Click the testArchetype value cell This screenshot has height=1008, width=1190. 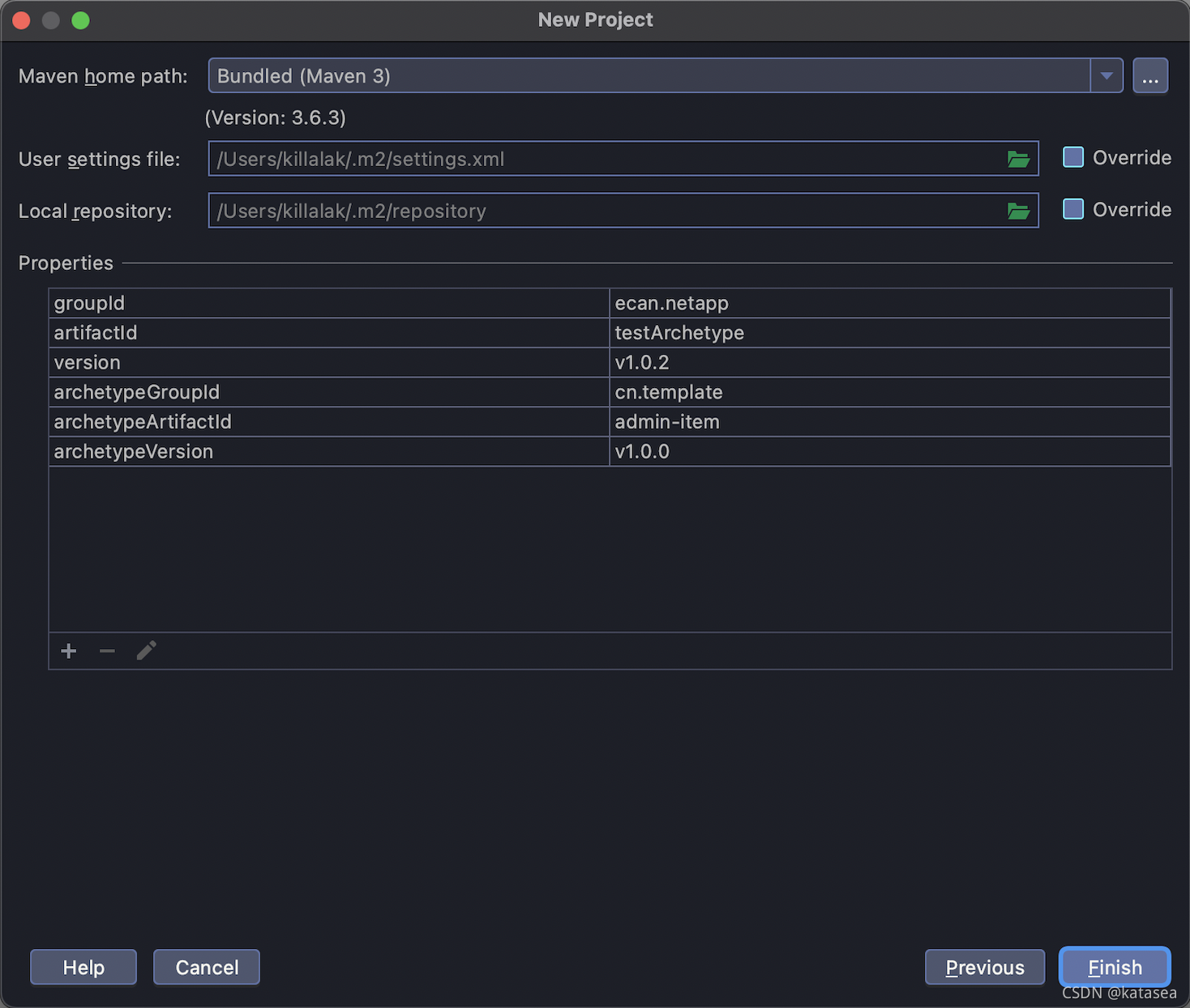tap(890, 333)
